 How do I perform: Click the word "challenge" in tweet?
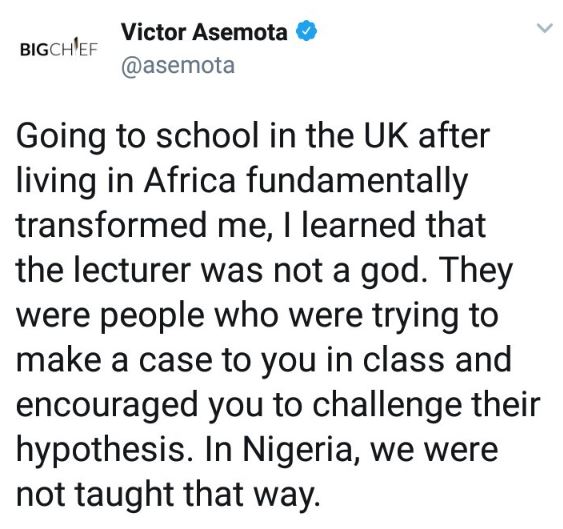point(387,406)
